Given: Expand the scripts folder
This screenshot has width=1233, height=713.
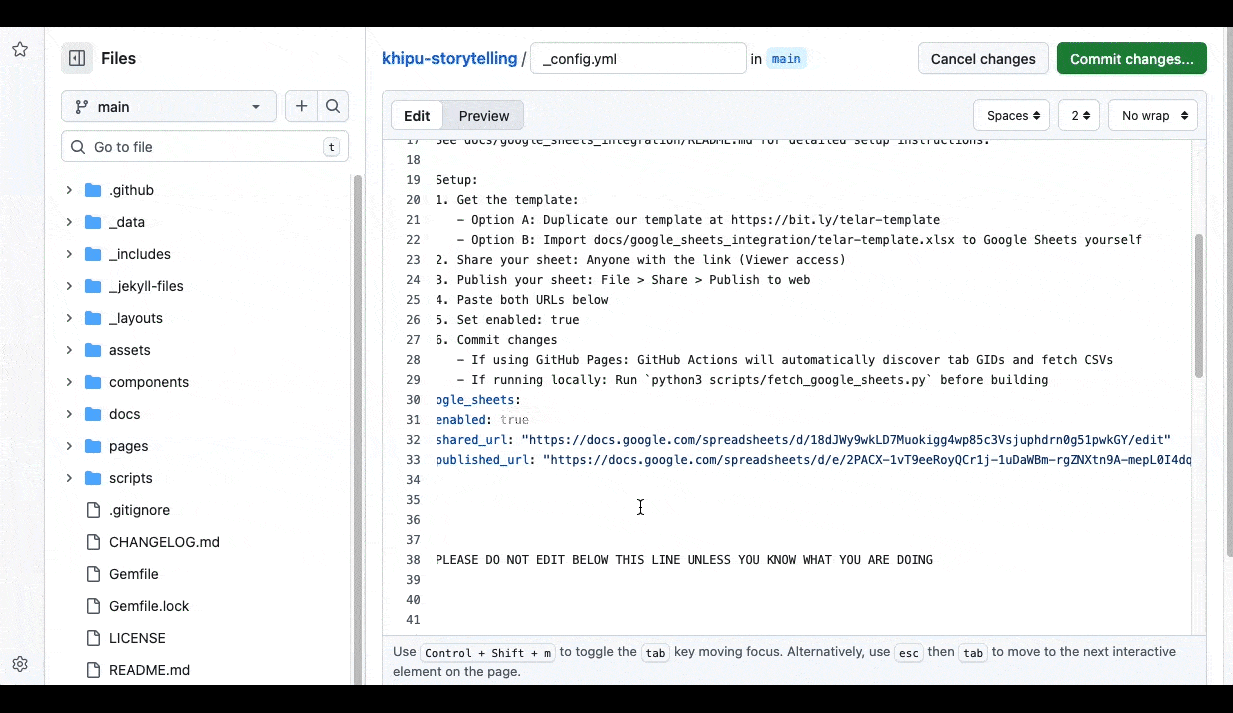Looking at the screenshot, I should (x=68, y=477).
